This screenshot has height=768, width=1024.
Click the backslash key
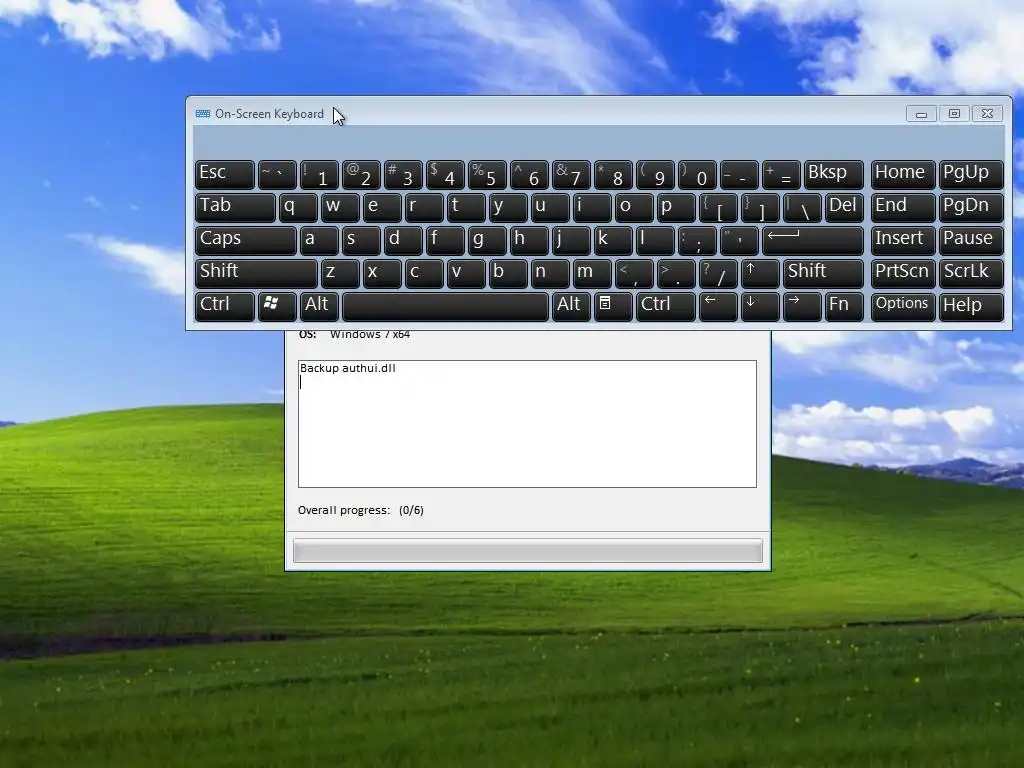point(802,207)
